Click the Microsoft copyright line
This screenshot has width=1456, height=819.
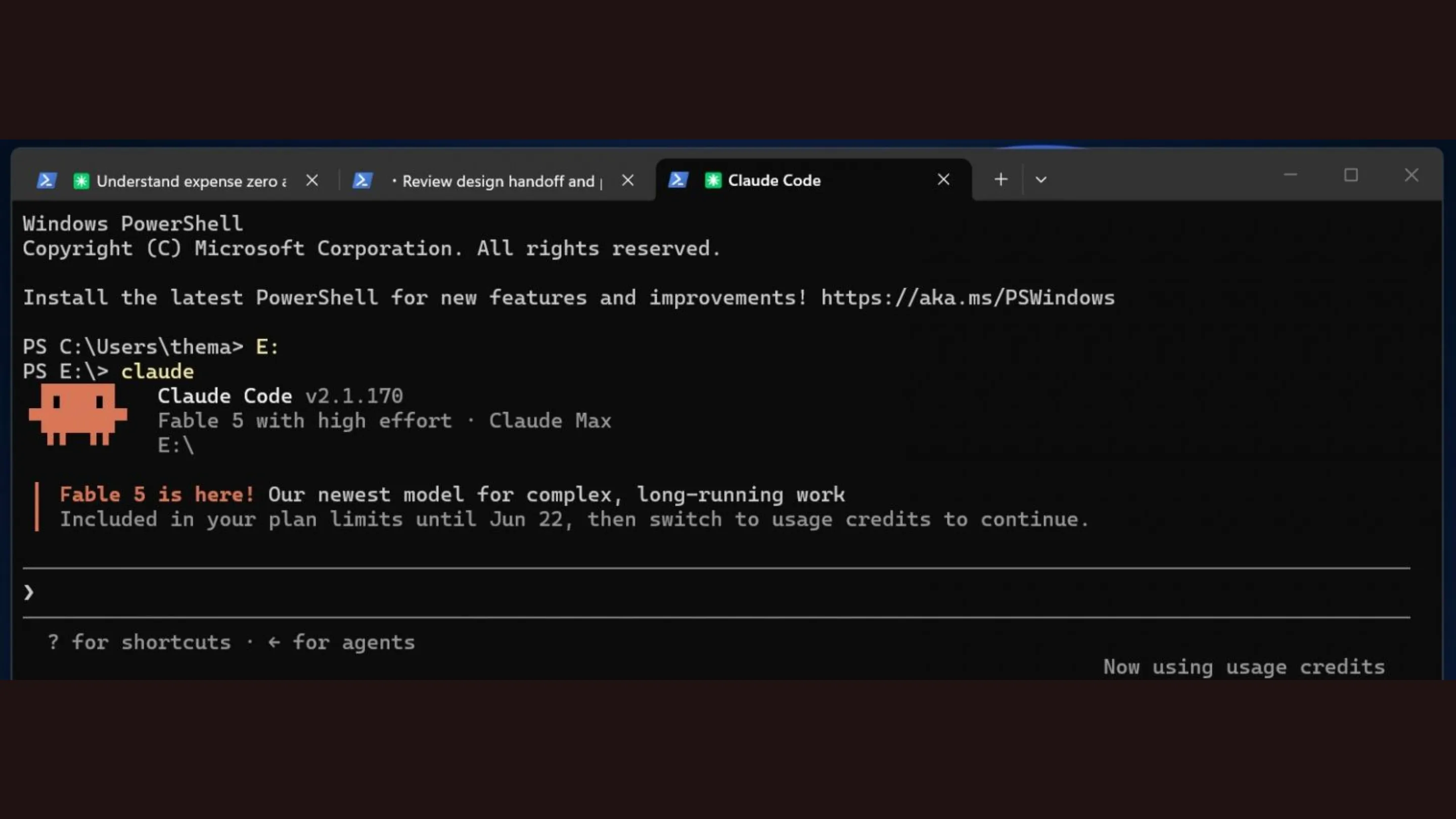(x=372, y=249)
